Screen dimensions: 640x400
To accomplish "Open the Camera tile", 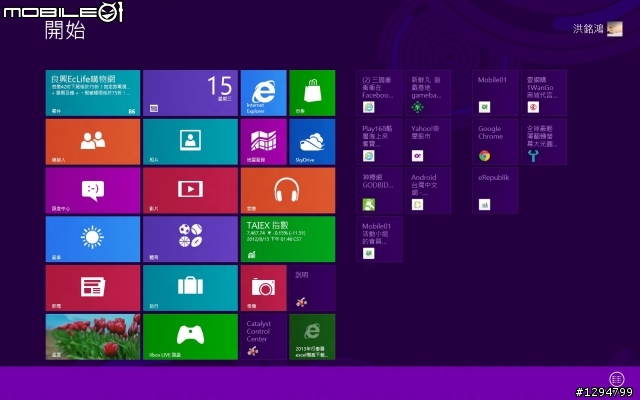I will point(264,288).
